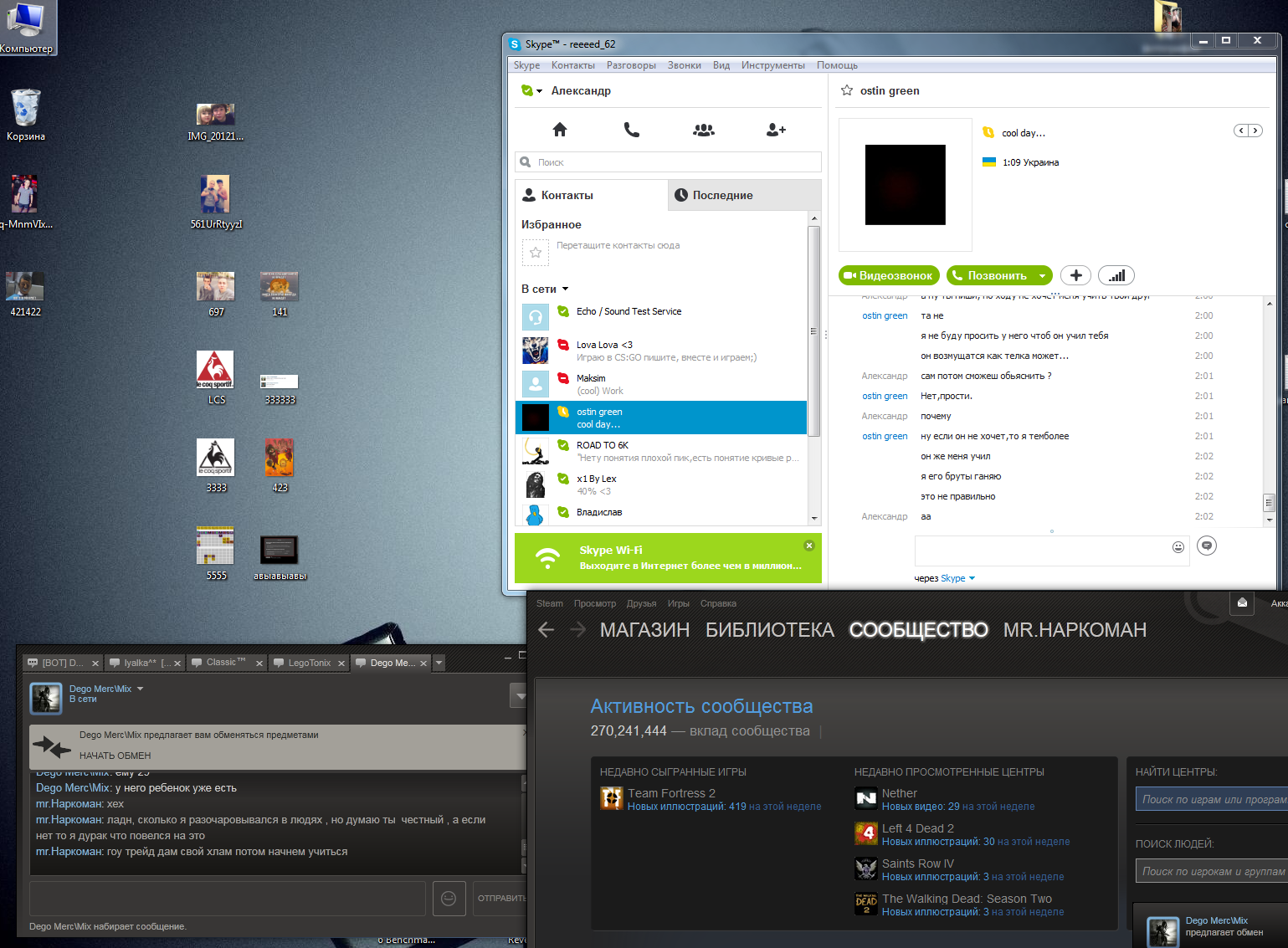Switch to the Classic™ chat tab
Viewport: 1288px width, 948px height.
226,663
